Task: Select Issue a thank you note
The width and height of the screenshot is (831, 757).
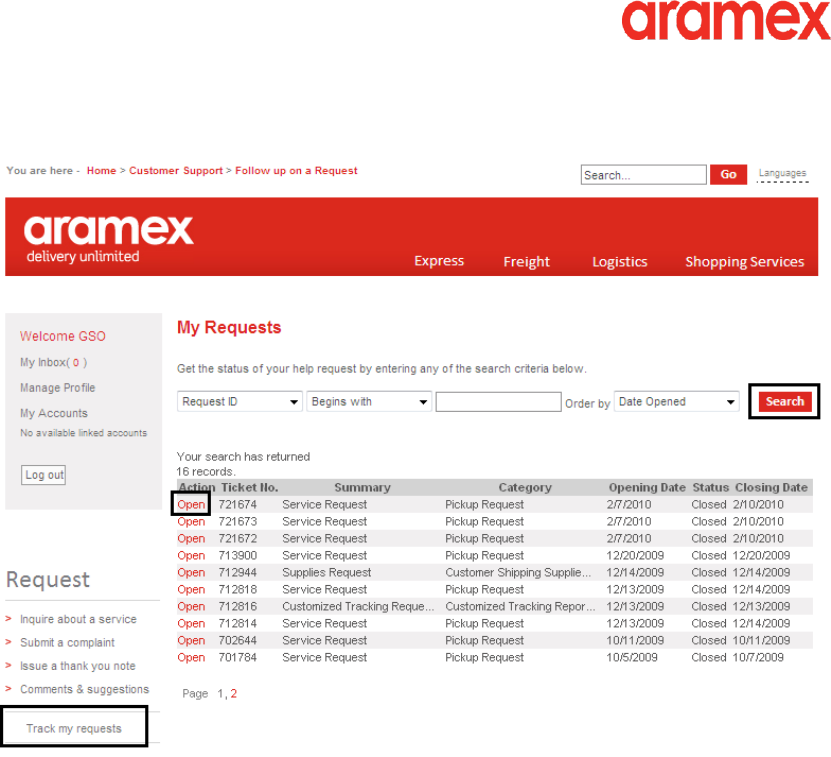Action: tap(78, 666)
